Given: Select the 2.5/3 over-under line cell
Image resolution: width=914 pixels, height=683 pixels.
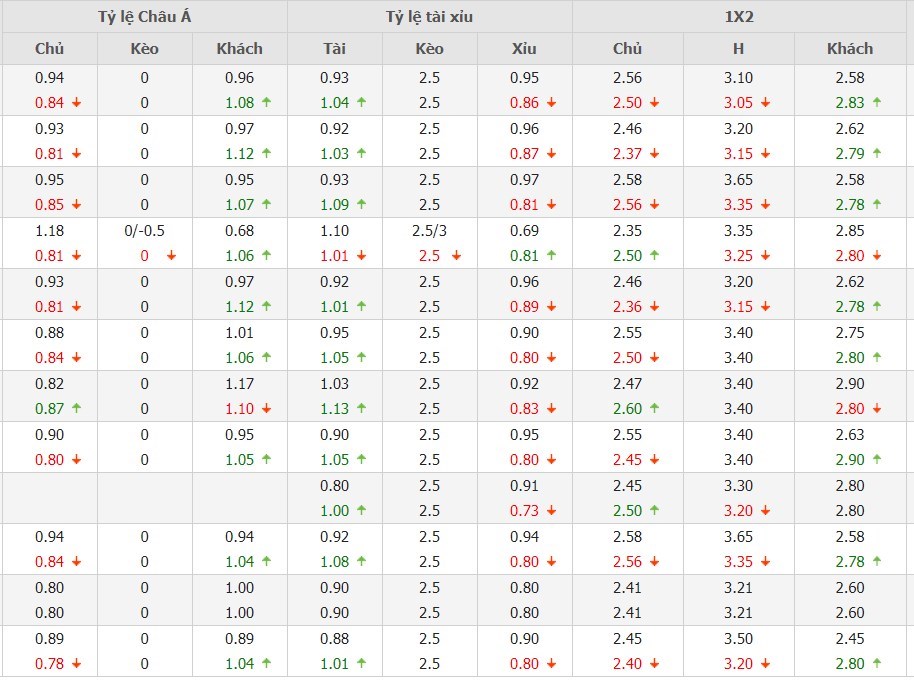Looking at the screenshot, I should tap(429, 231).
